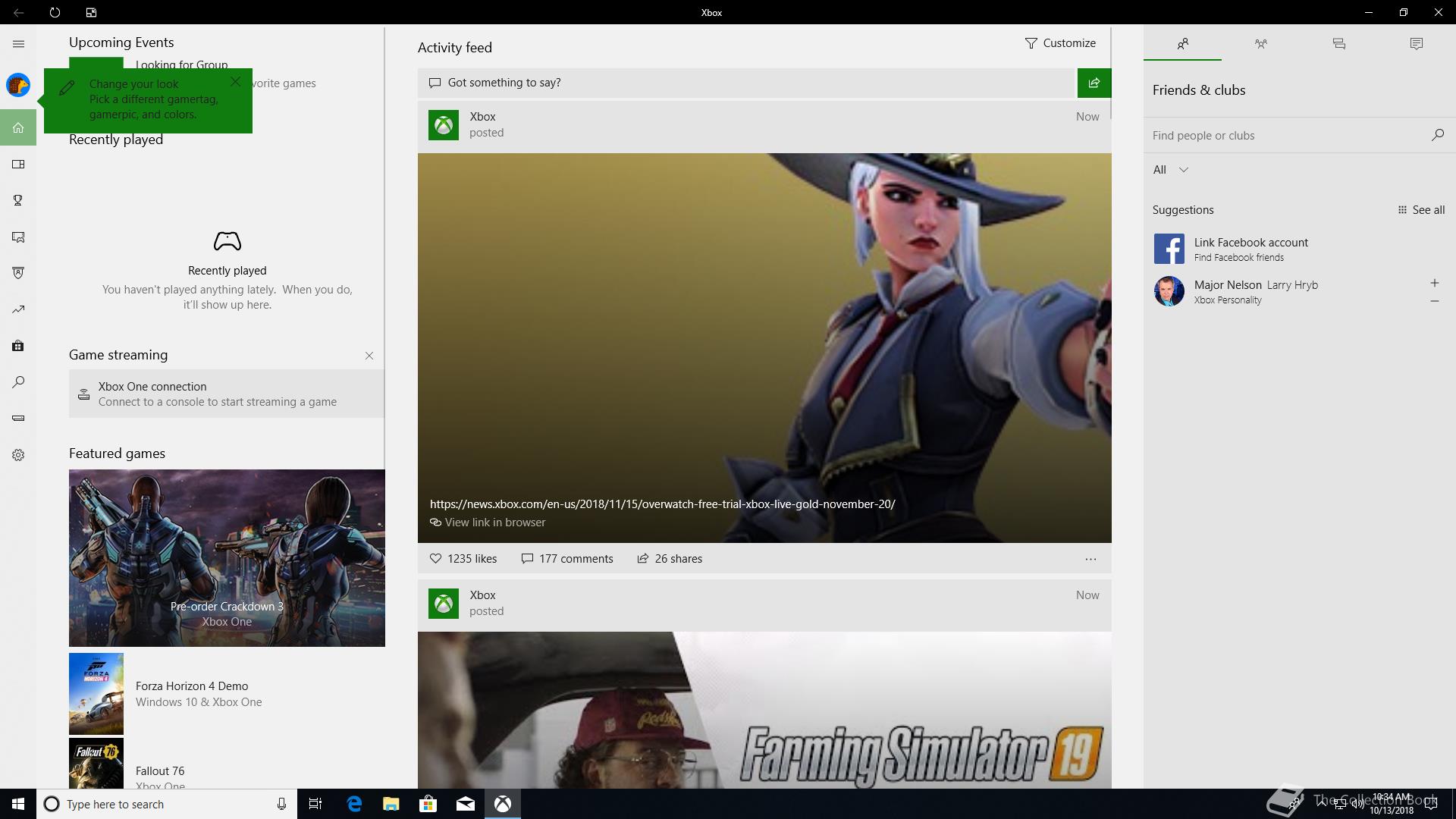This screenshot has width=1456, height=819.
Task: Open the profile gamerpic avatar
Action: (x=18, y=85)
